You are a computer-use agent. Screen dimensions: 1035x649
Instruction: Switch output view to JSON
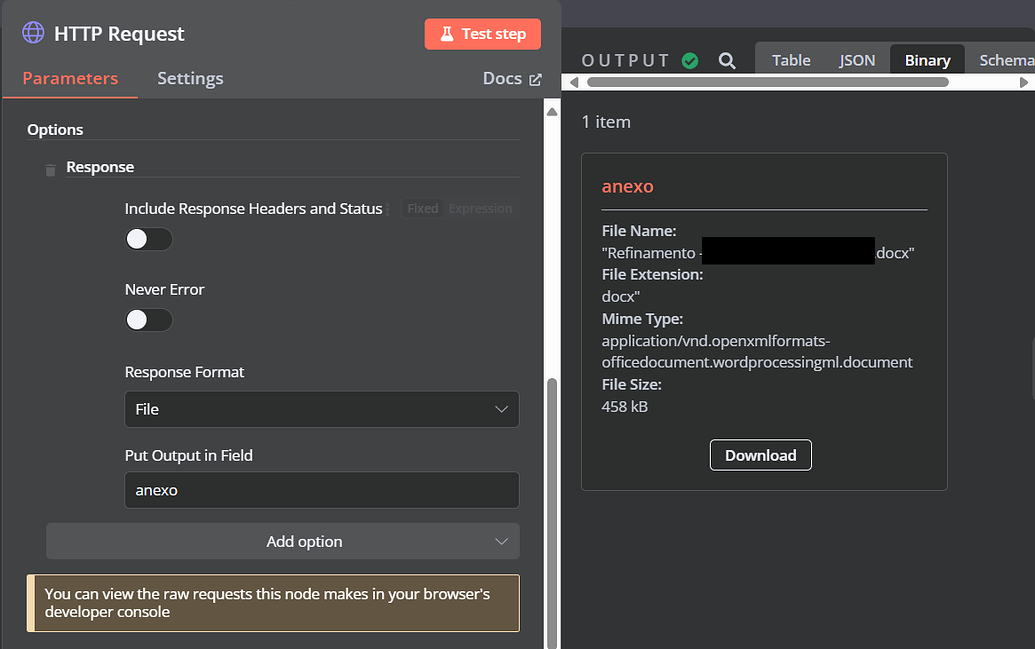[857, 59]
